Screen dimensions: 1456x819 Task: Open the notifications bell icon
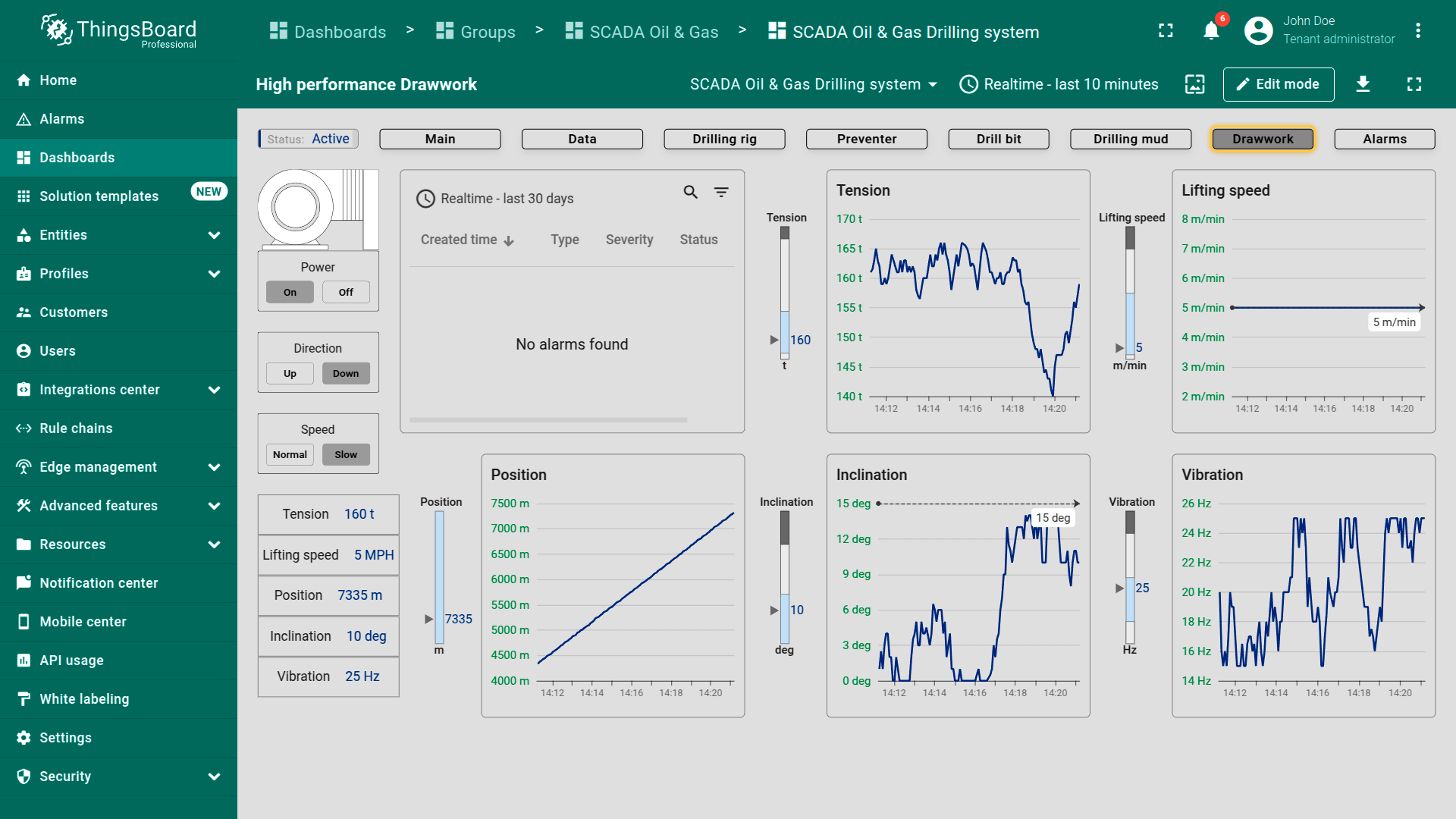click(x=1211, y=31)
